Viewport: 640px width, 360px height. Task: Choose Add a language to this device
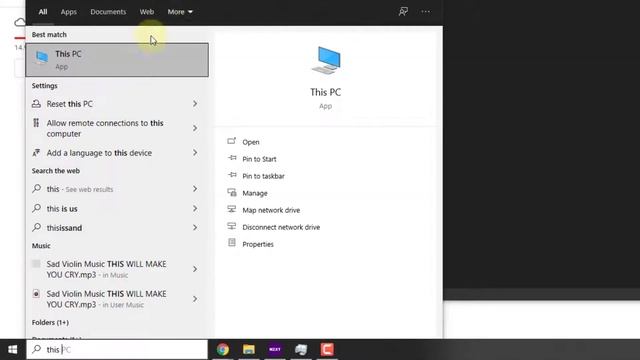pyautogui.click(x=117, y=153)
